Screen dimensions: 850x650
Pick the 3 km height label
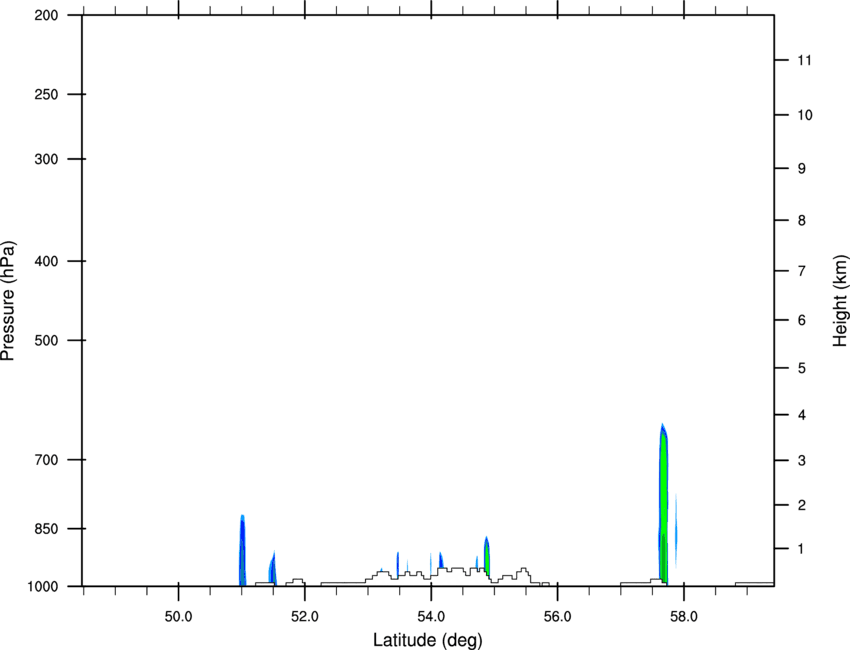tap(802, 460)
